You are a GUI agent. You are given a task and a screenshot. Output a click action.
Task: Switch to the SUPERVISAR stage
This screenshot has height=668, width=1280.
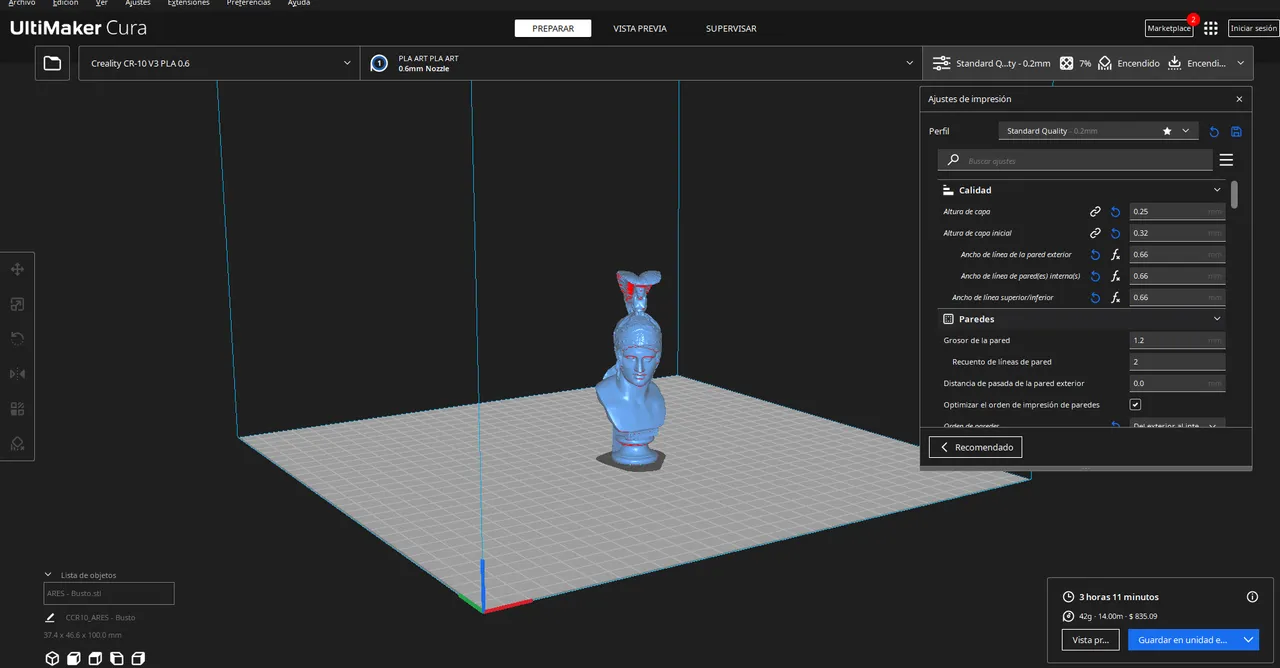tap(731, 29)
